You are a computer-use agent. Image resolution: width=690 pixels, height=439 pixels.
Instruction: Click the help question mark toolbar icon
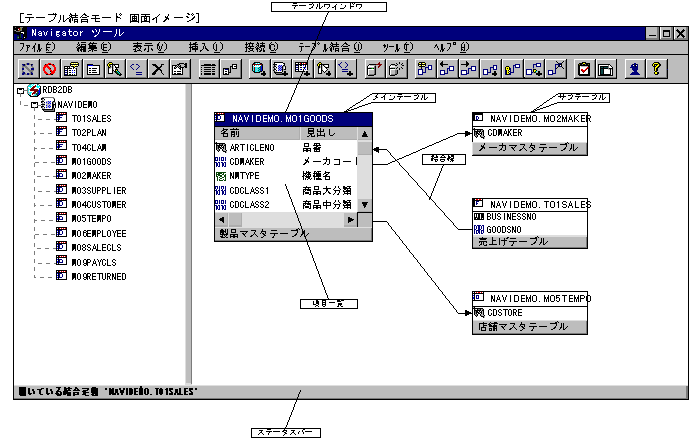point(657,69)
